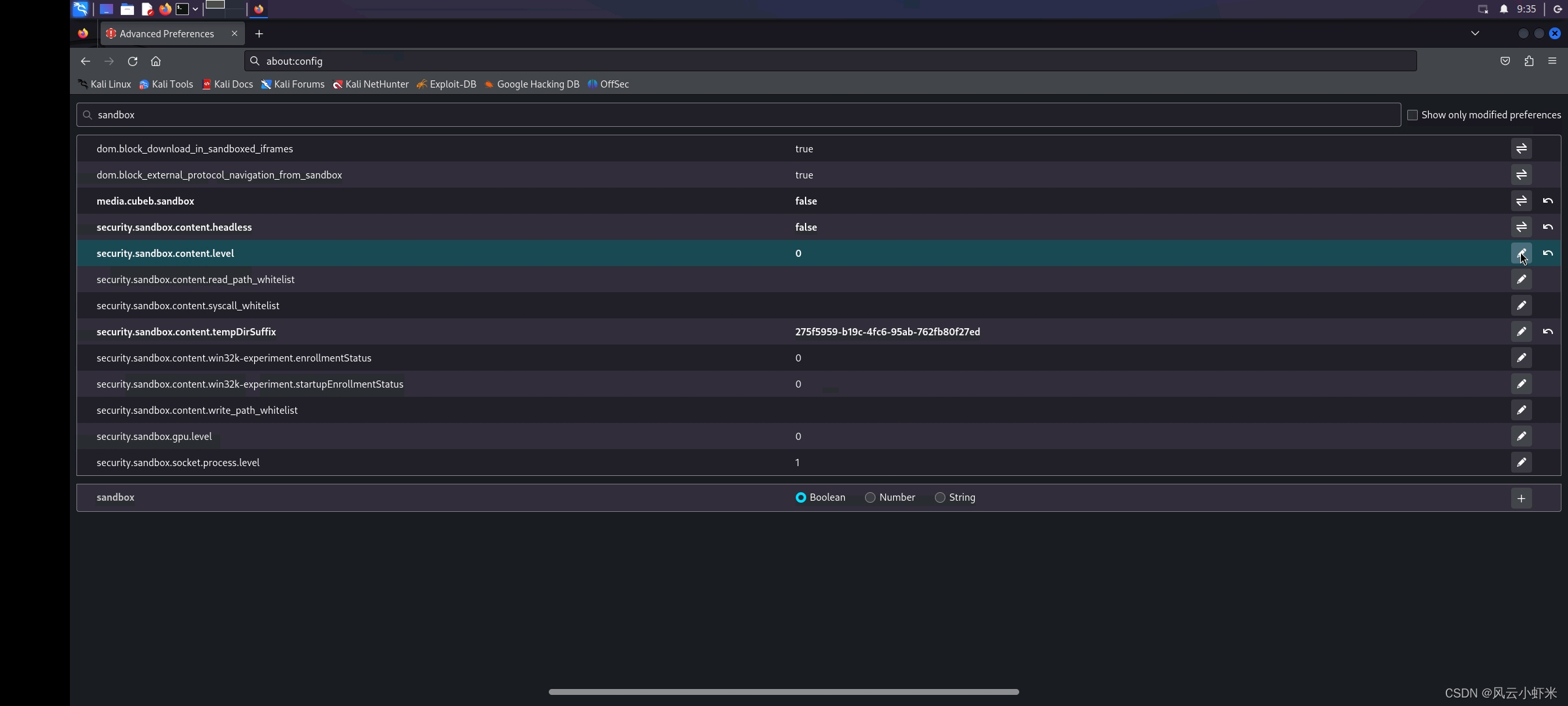Edit win32k-experiment.enrollmentStatus preference
The width and height of the screenshot is (1568, 706).
click(x=1521, y=358)
